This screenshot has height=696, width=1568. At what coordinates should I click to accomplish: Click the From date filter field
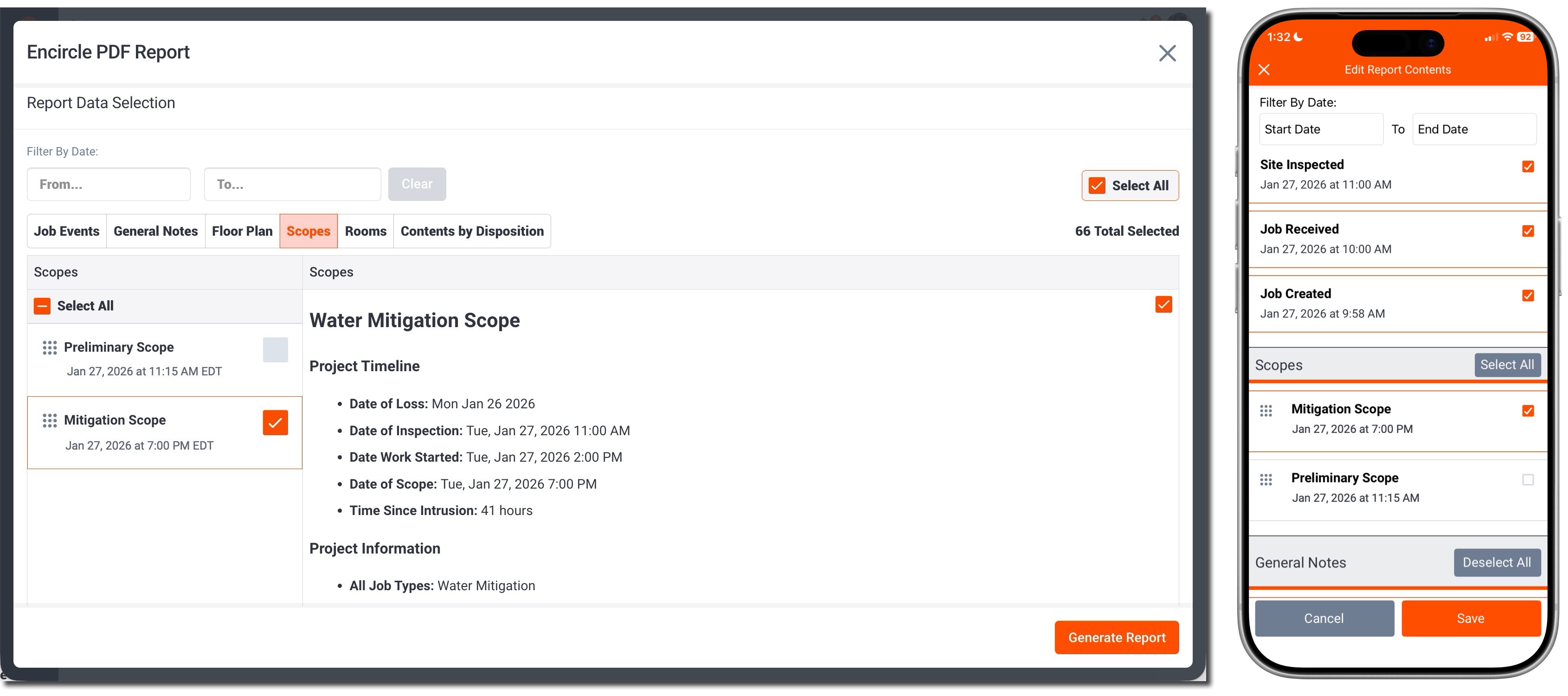[109, 184]
